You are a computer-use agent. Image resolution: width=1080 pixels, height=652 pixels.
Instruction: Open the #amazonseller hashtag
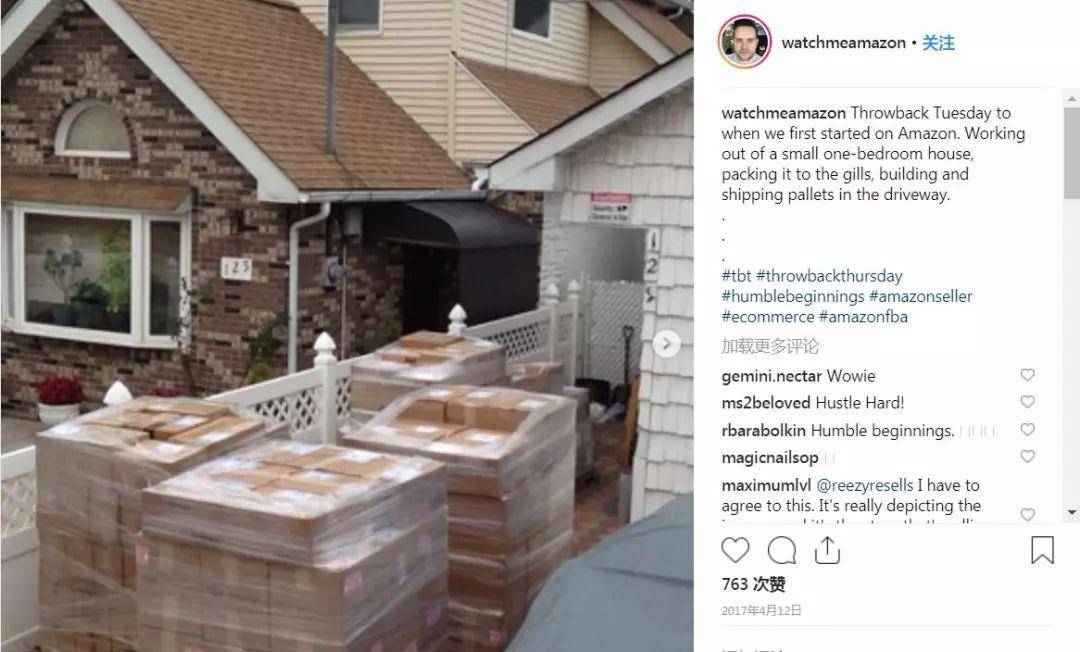[x=920, y=297]
